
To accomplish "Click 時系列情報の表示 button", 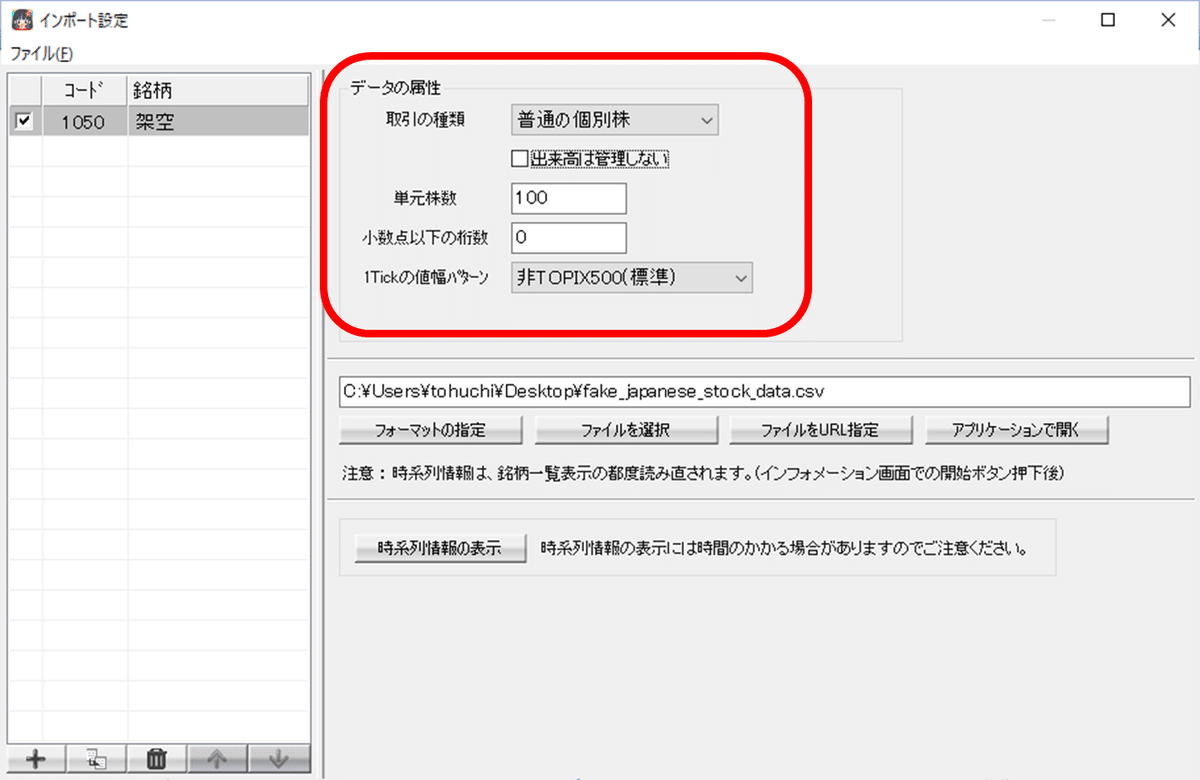I will [x=440, y=549].
